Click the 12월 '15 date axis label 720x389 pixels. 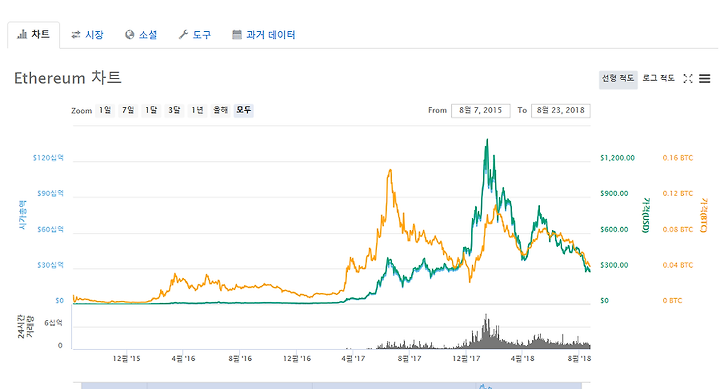127,358
